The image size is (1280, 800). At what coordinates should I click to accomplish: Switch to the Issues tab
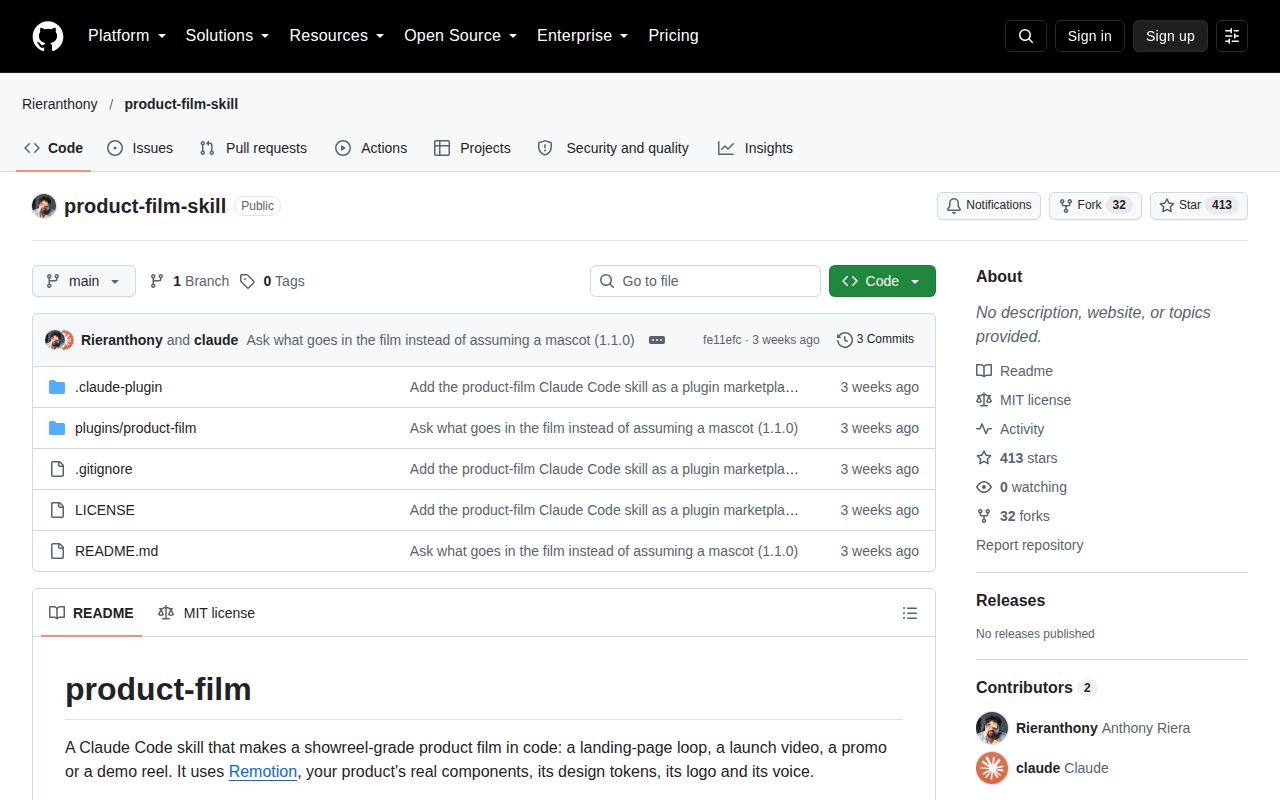coord(140,148)
